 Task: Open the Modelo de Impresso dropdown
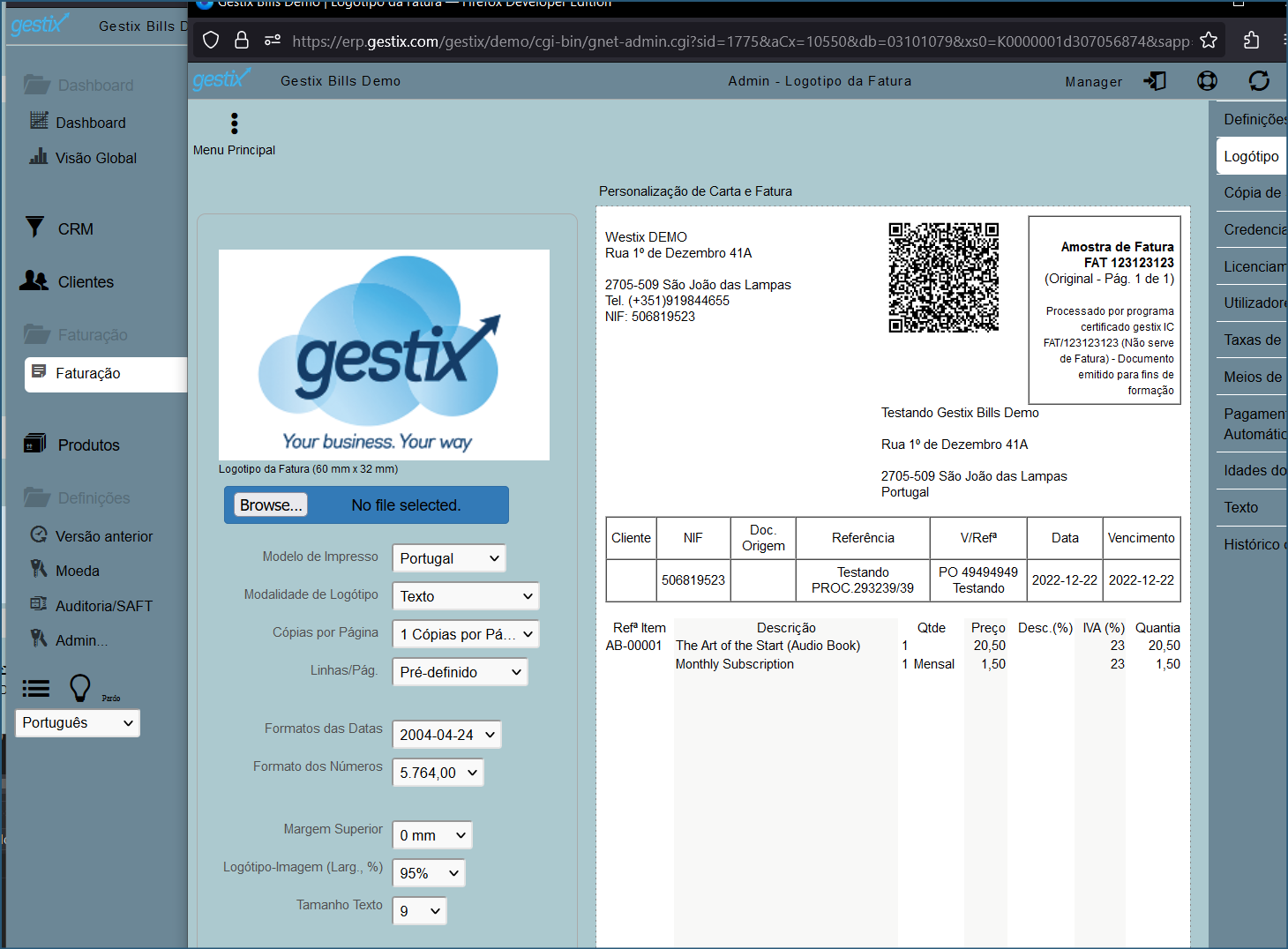click(449, 558)
